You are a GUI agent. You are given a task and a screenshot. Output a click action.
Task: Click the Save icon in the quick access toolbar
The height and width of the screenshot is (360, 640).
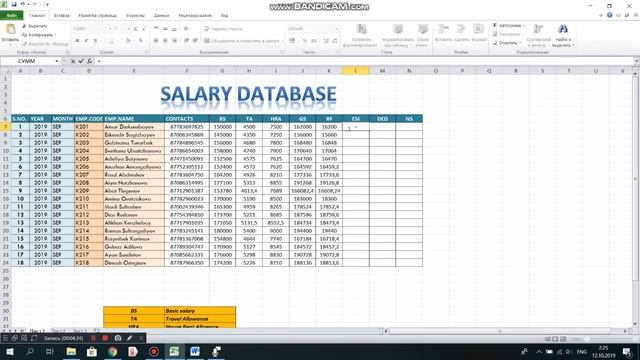(x=14, y=4)
